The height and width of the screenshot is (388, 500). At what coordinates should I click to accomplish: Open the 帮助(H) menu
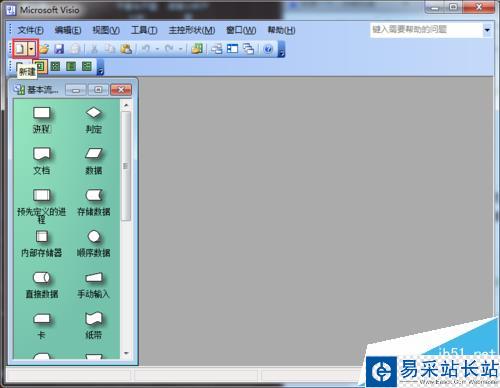pos(281,30)
